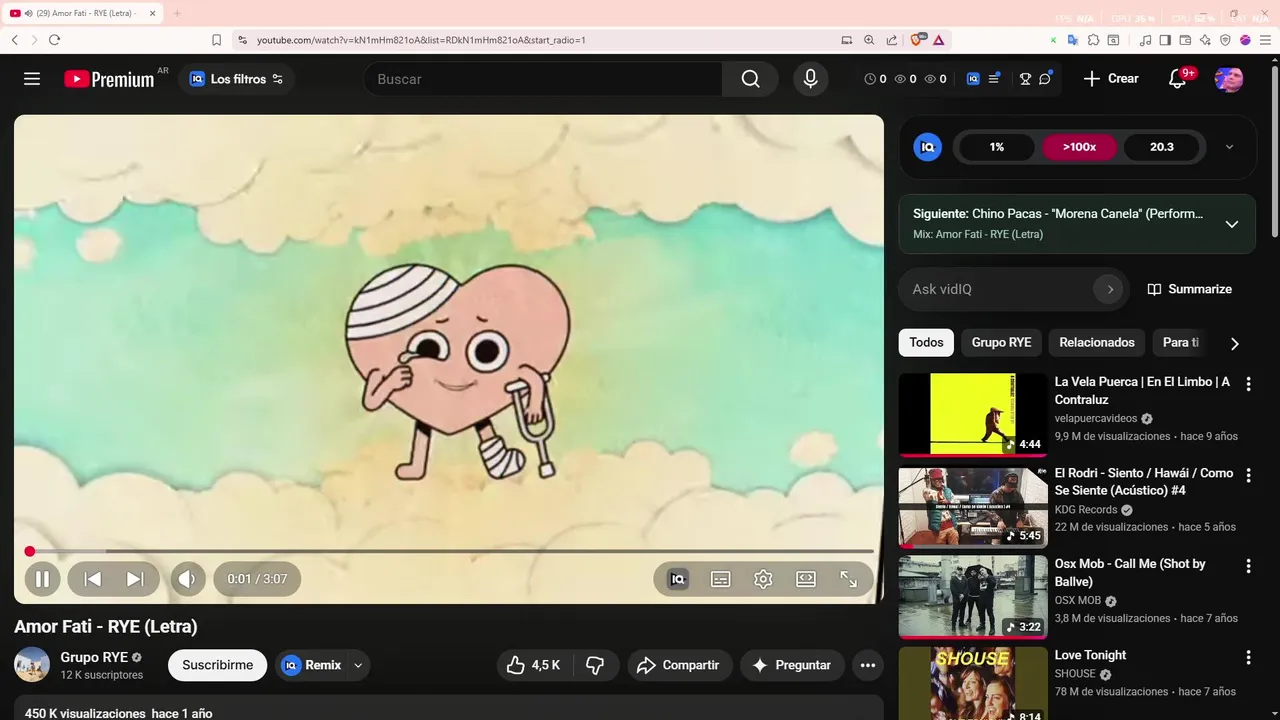Open the account avatar menu
Screen dimensions: 1280x720
click(1229, 79)
